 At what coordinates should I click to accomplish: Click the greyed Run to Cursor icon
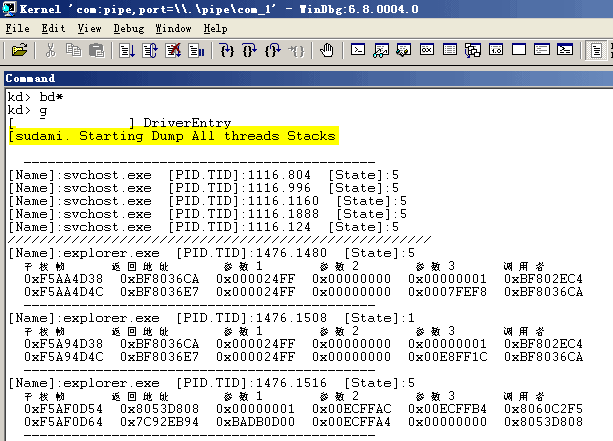click(x=296, y=50)
